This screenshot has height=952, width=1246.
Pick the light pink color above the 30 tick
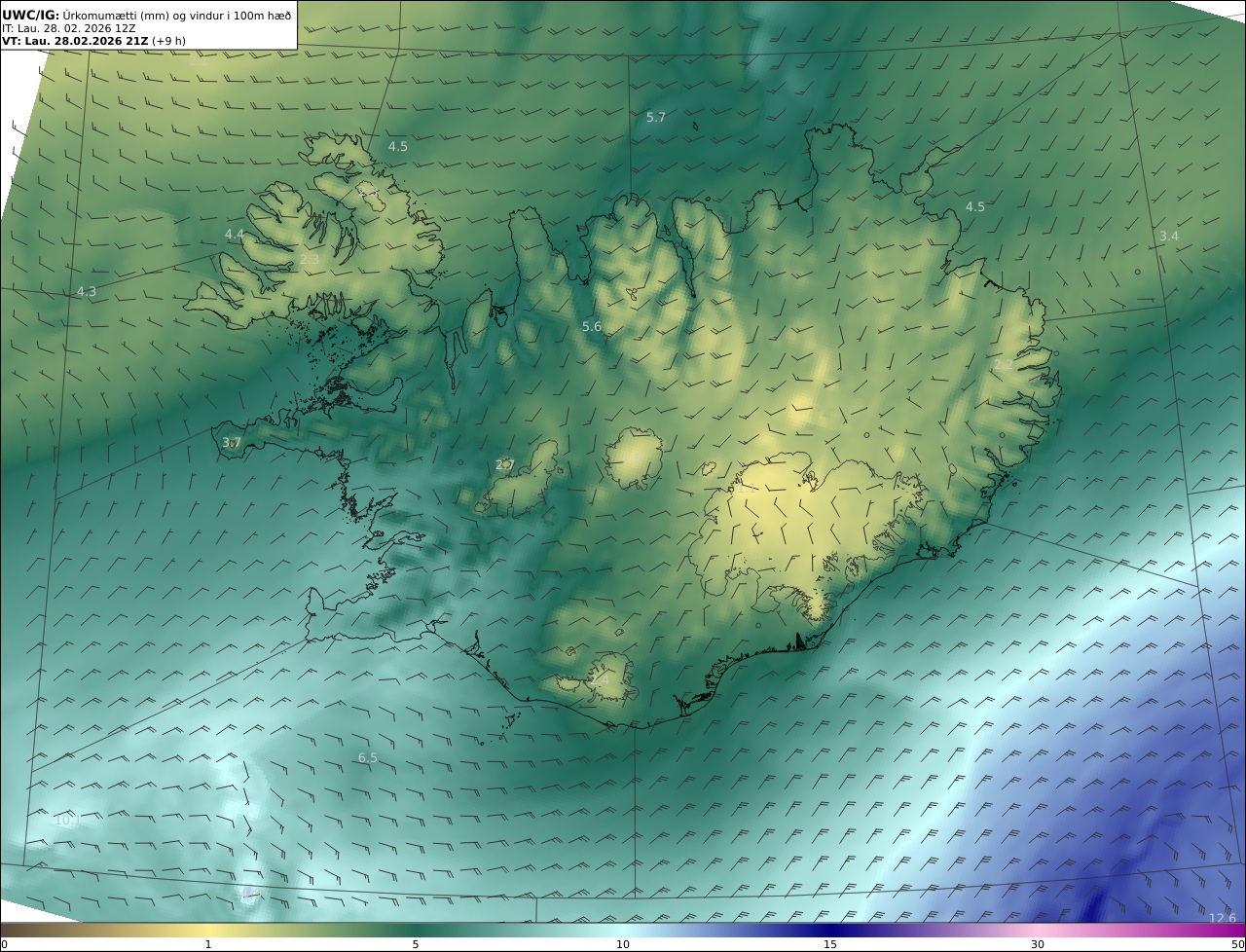click(1038, 931)
